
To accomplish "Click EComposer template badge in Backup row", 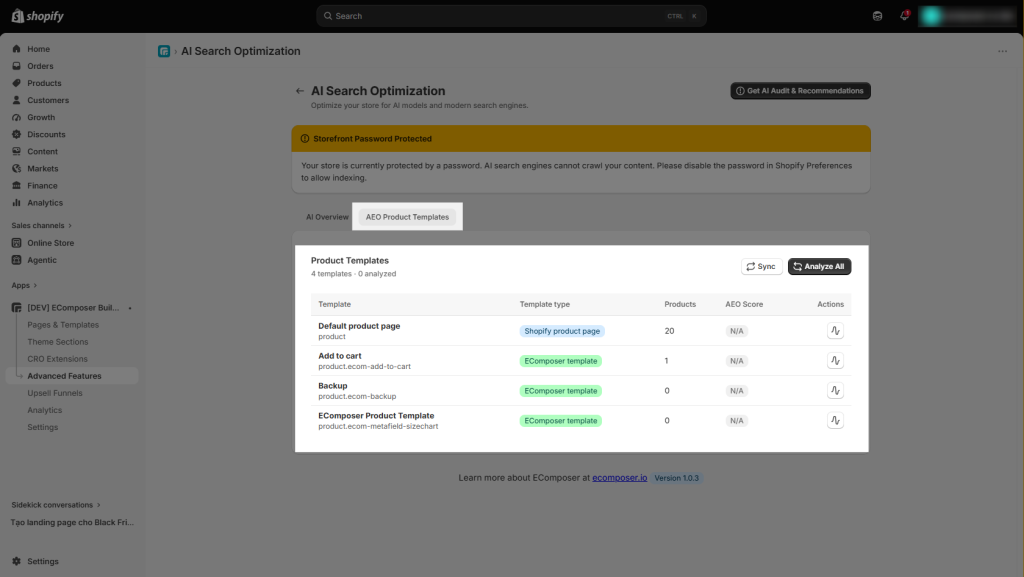I will [560, 391].
